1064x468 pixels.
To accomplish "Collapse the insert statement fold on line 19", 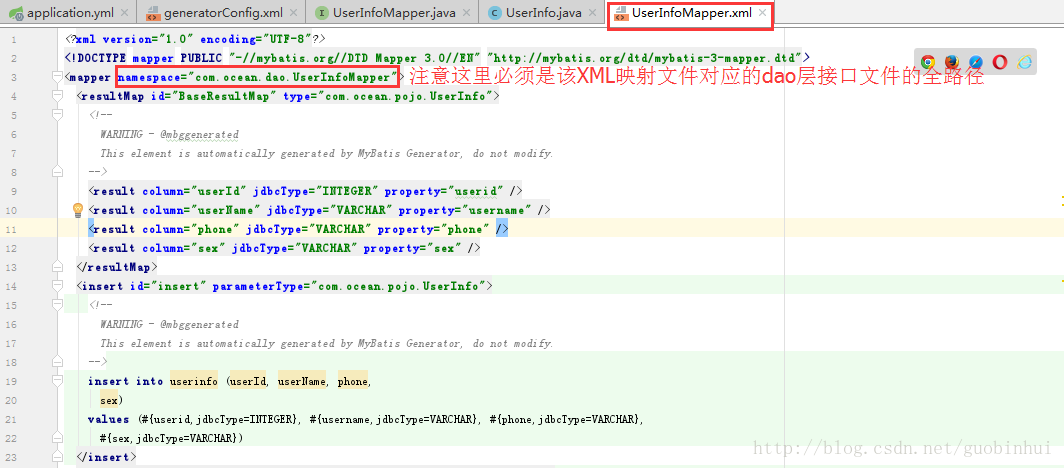I will click(x=59, y=381).
